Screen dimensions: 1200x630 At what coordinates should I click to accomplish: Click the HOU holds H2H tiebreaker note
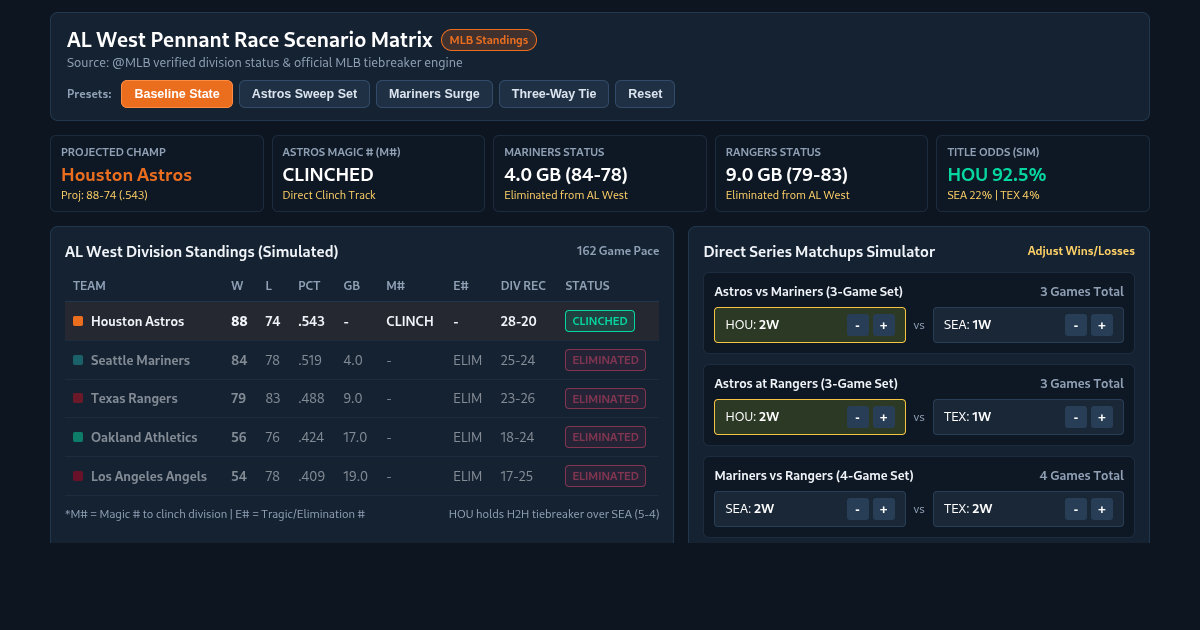pyautogui.click(x=554, y=514)
